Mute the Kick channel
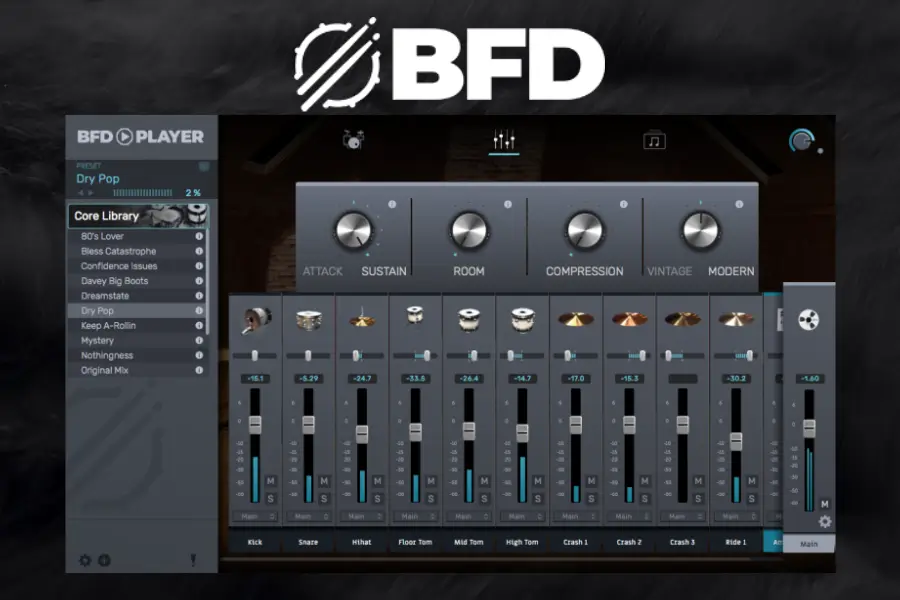The width and height of the screenshot is (900, 600). (x=269, y=479)
